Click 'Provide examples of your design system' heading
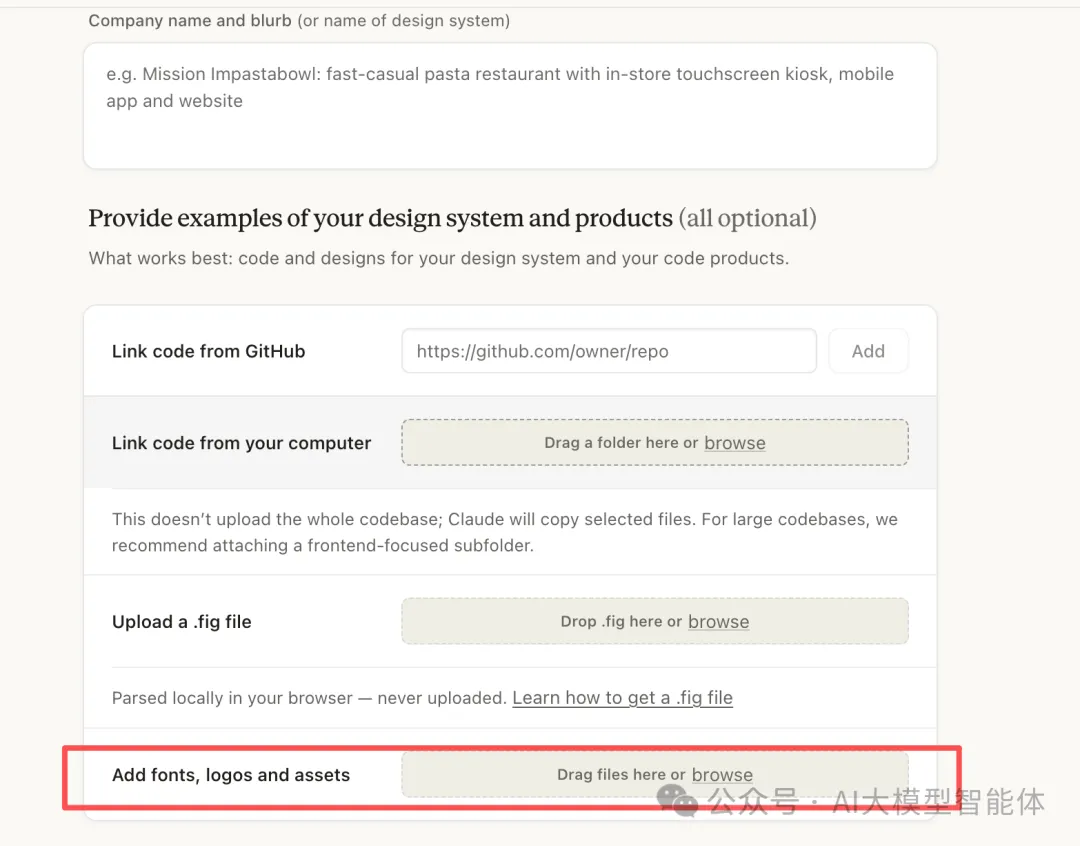 [x=453, y=218]
